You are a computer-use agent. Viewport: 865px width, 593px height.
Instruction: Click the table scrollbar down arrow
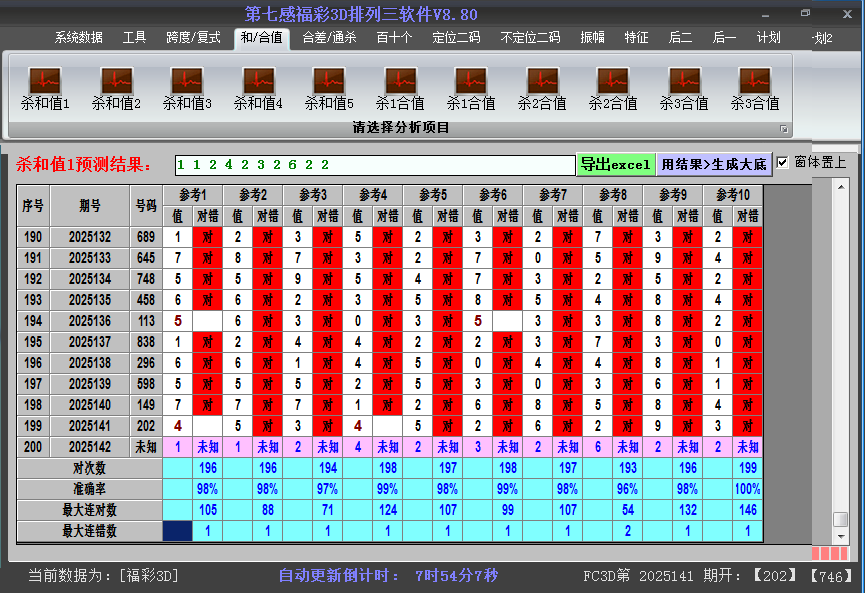(x=841, y=536)
